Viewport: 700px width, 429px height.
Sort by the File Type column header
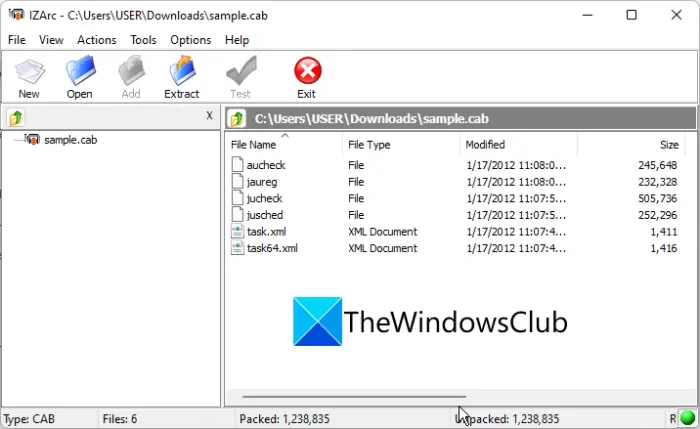(x=369, y=145)
